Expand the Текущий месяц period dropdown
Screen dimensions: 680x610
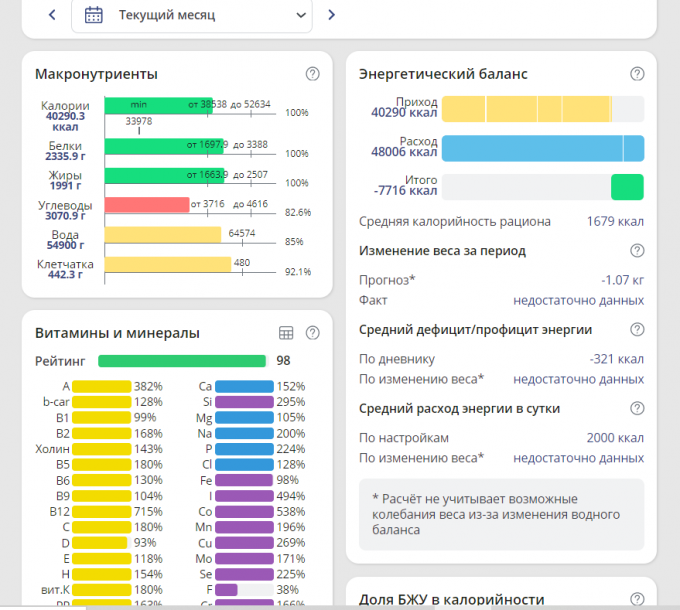tap(302, 15)
